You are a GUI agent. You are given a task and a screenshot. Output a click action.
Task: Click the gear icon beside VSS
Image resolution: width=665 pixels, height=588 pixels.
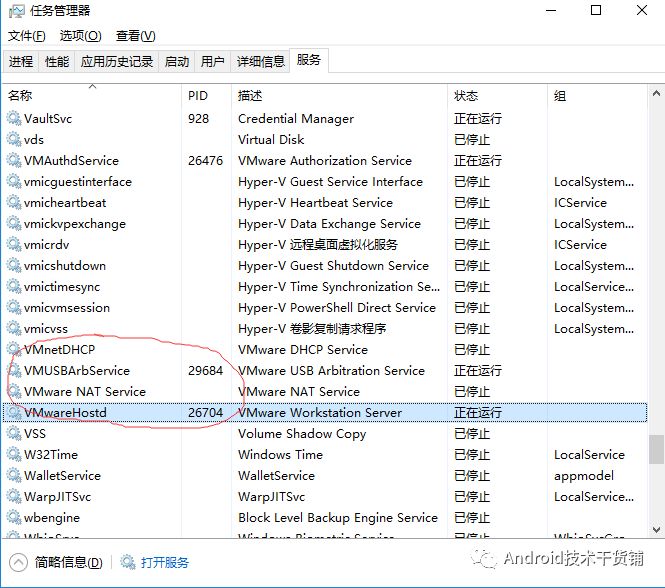tap(14, 433)
